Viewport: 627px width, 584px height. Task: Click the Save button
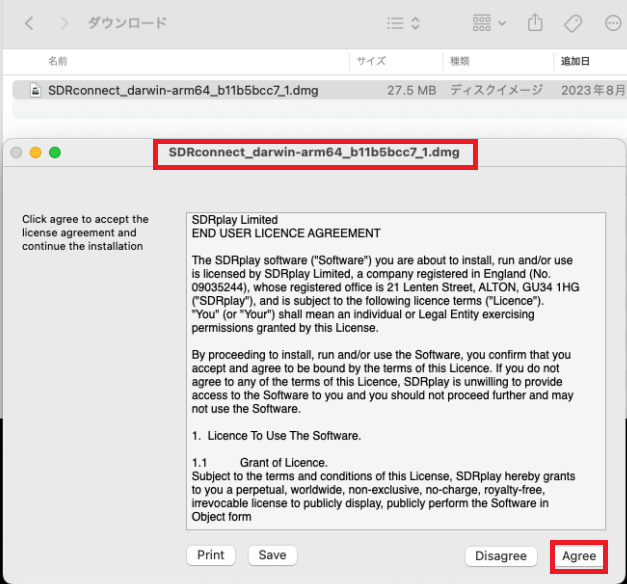(272, 555)
